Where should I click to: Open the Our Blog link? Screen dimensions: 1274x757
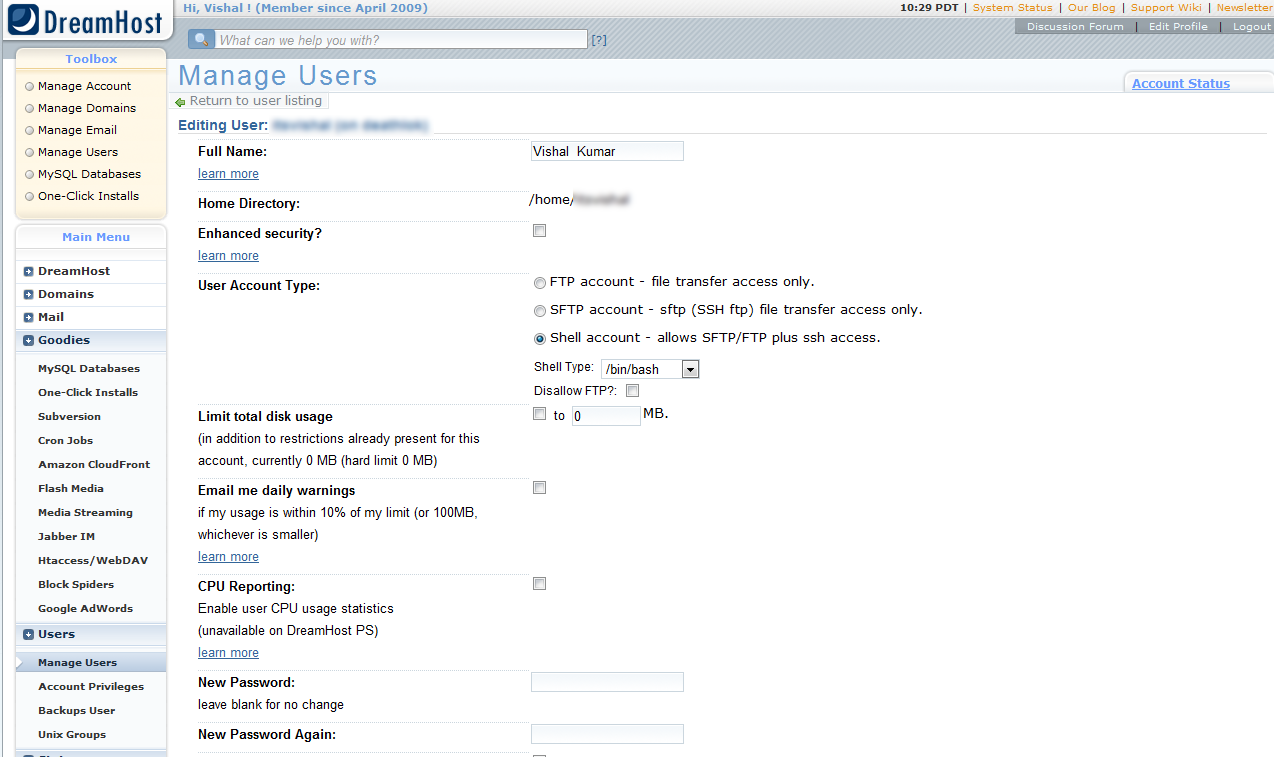tap(1092, 7)
